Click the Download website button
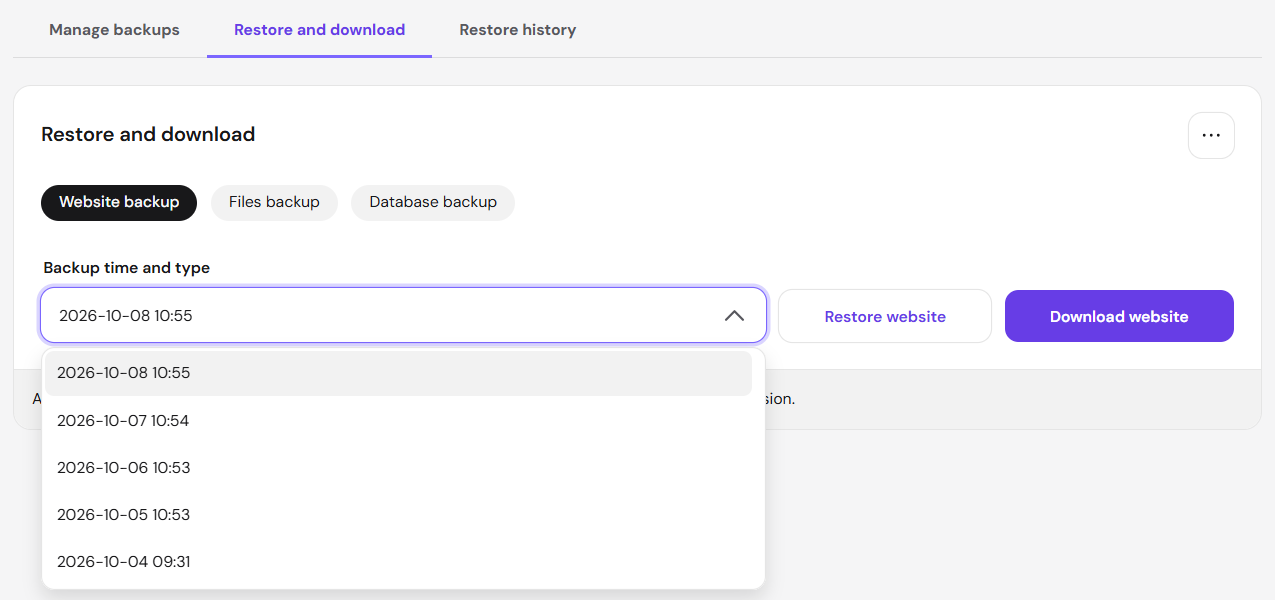The width and height of the screenshot is (1275, 600). 1119,316
